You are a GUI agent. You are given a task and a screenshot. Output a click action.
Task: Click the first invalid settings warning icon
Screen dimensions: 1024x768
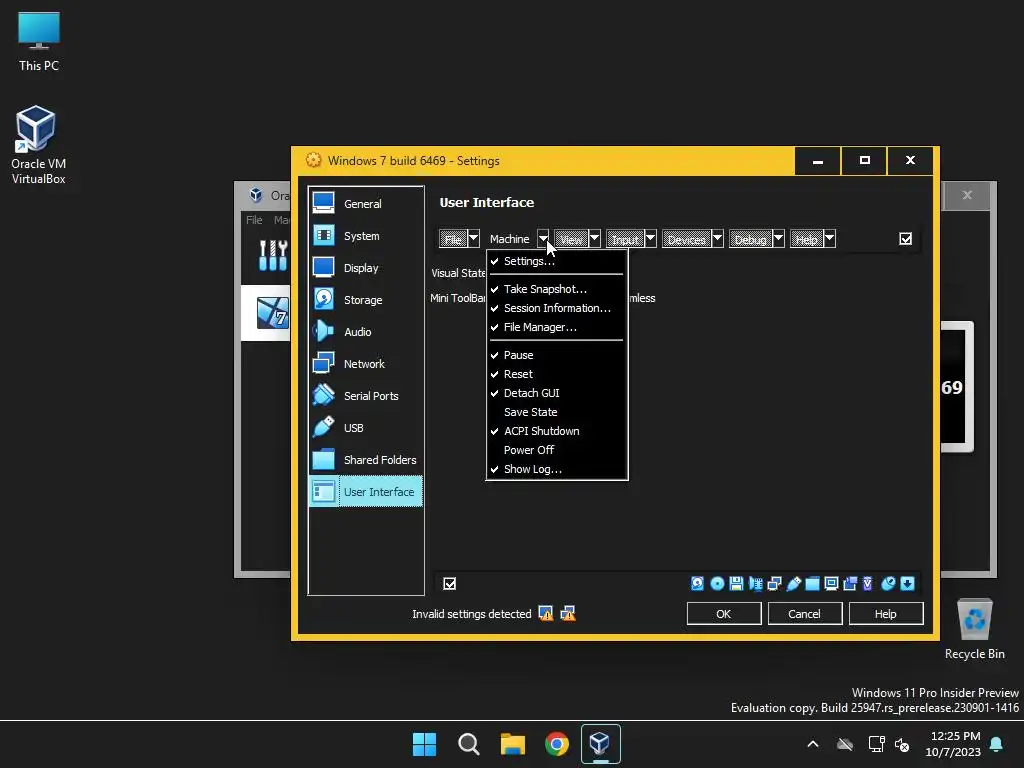point(545,613)
